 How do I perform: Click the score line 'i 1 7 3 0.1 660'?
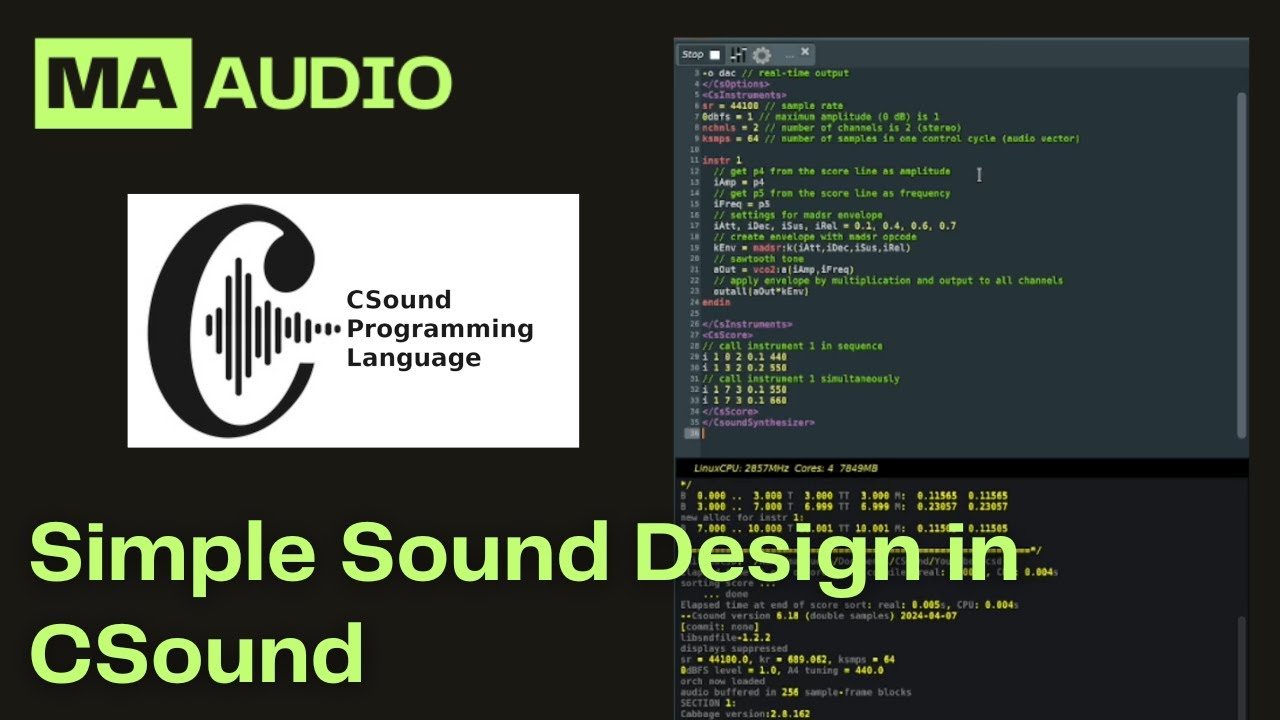(x=744, y=401)
